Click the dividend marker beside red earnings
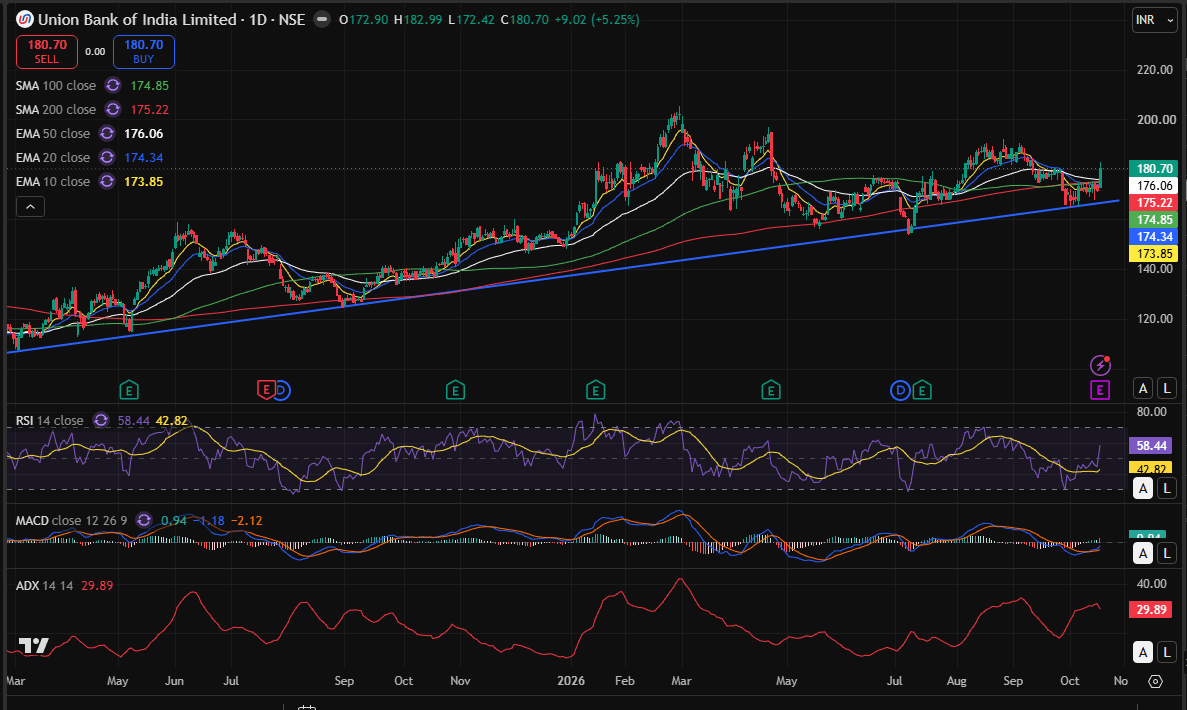The width and height of the screenshot is (1187, 710). [282, 391]
